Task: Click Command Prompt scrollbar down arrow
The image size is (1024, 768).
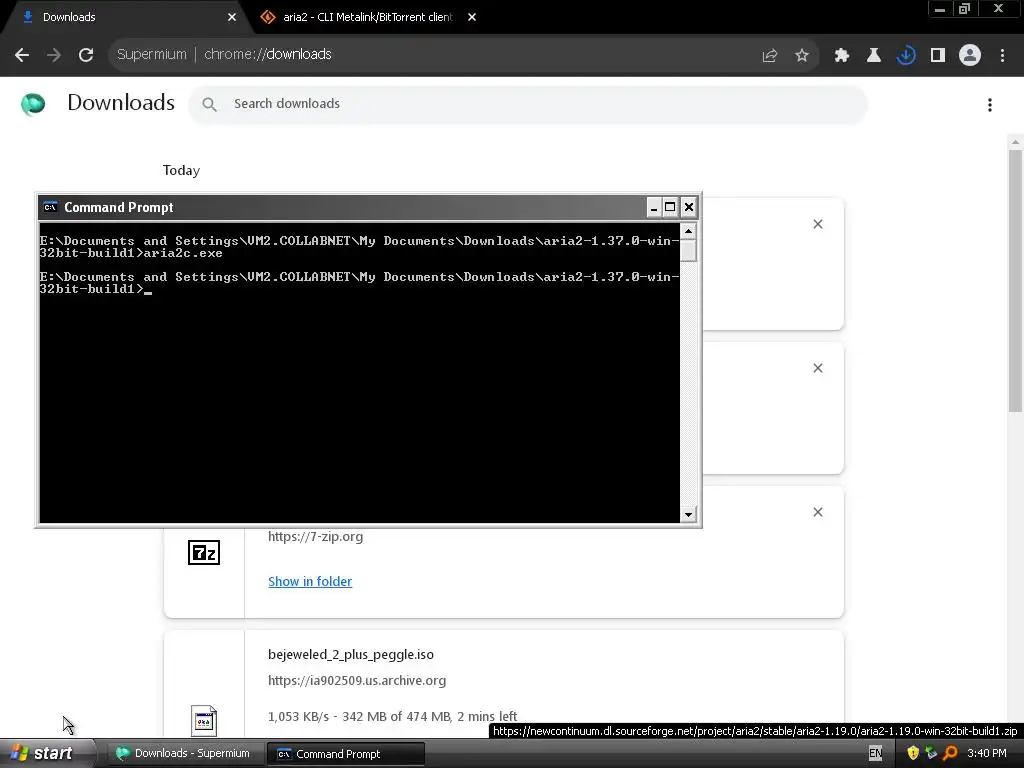Action: click(688, 515)
